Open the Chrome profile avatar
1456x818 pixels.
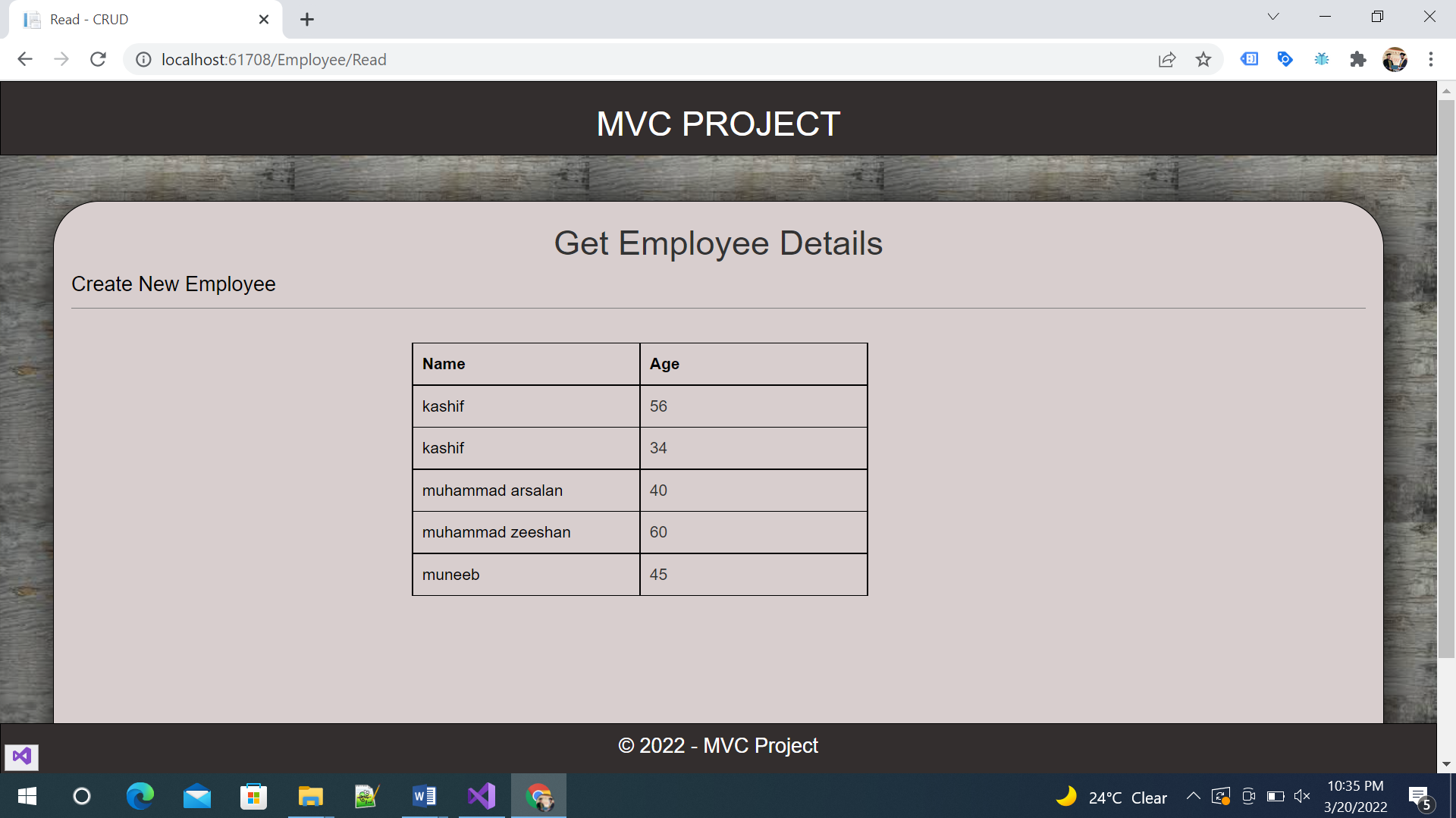click(x=1395, y=59)
